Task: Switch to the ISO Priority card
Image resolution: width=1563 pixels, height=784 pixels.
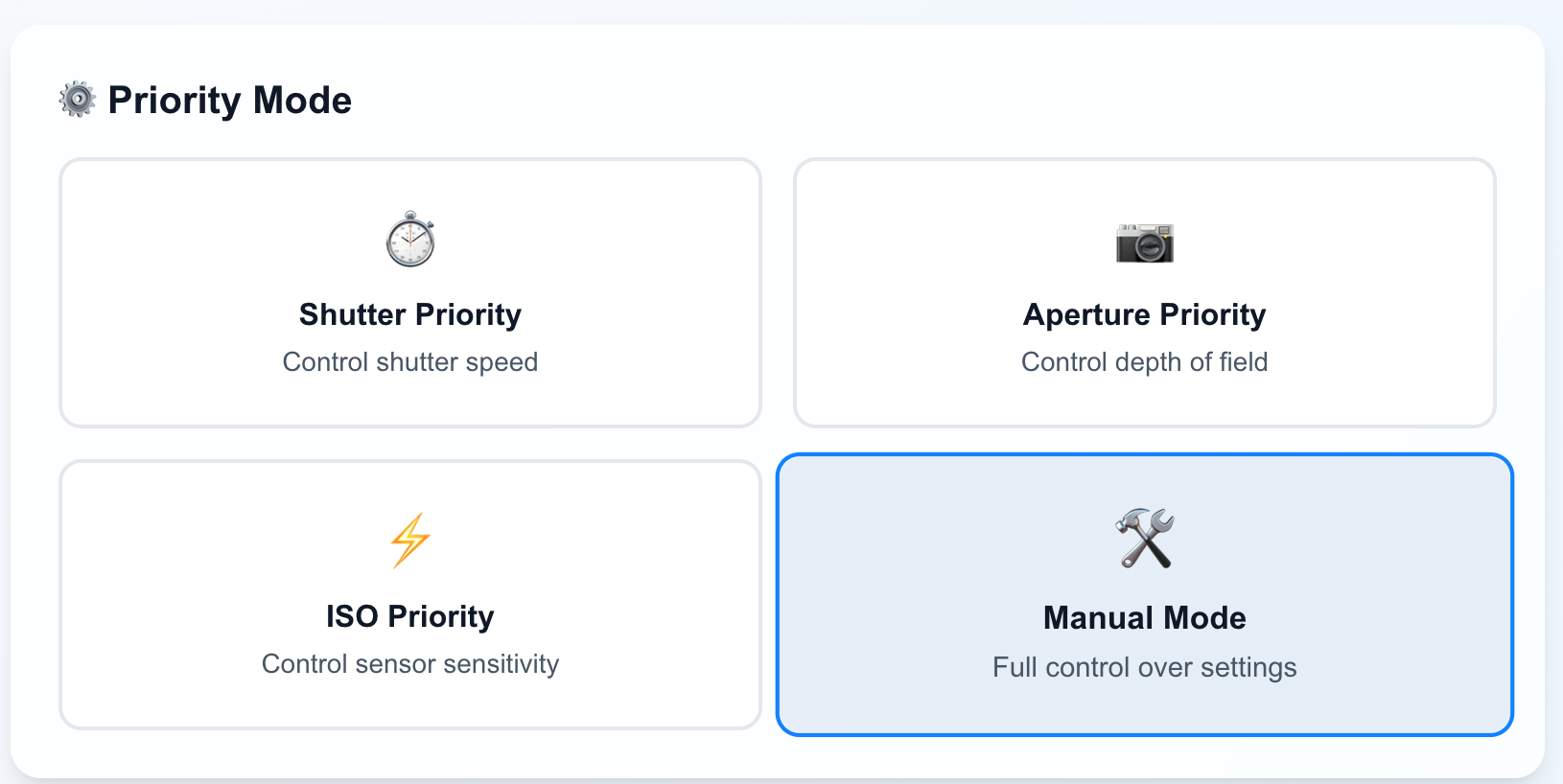Action: click(410, 594)
